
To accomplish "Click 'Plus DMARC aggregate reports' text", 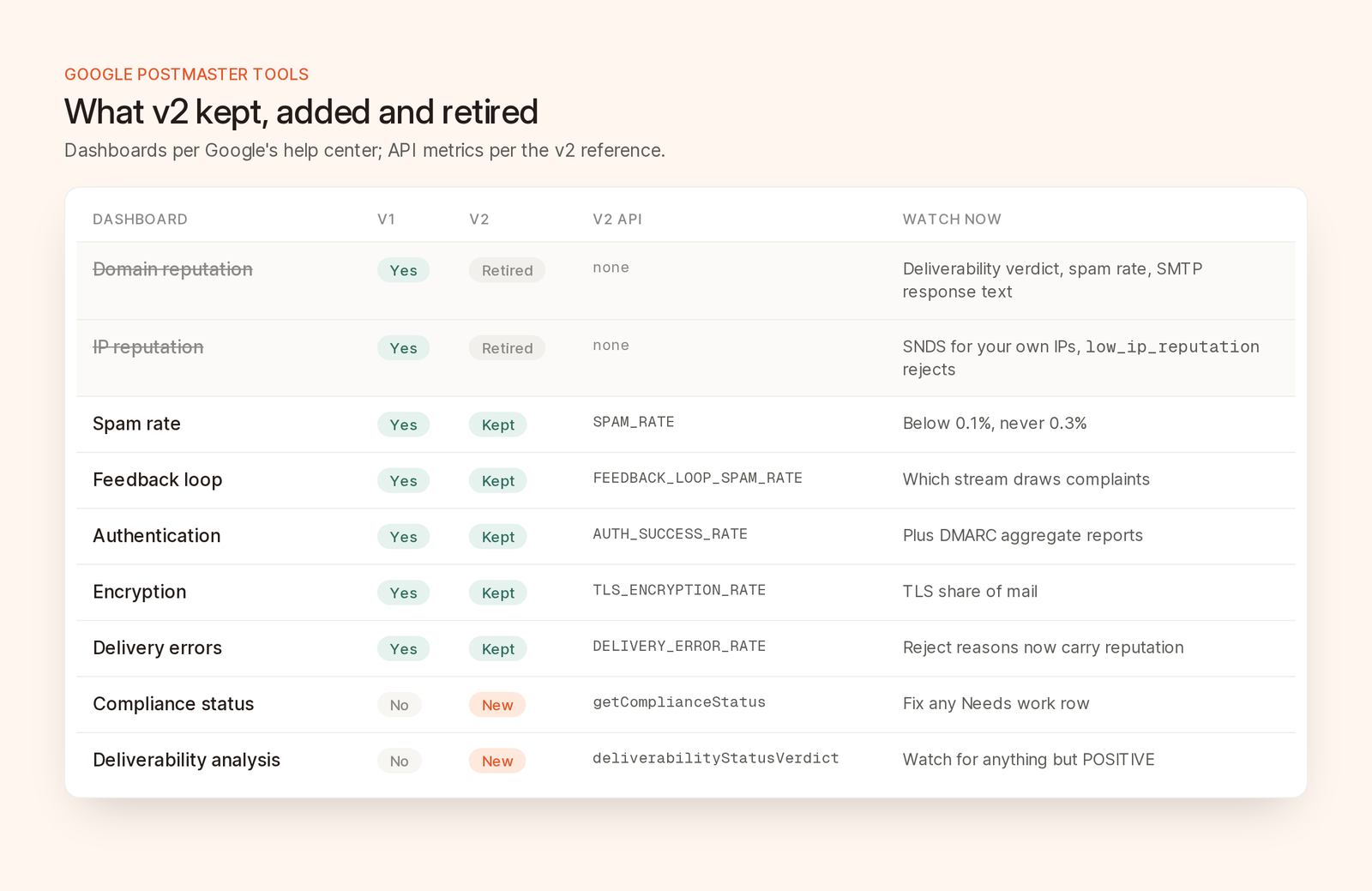I will [x=1022, y=535].
